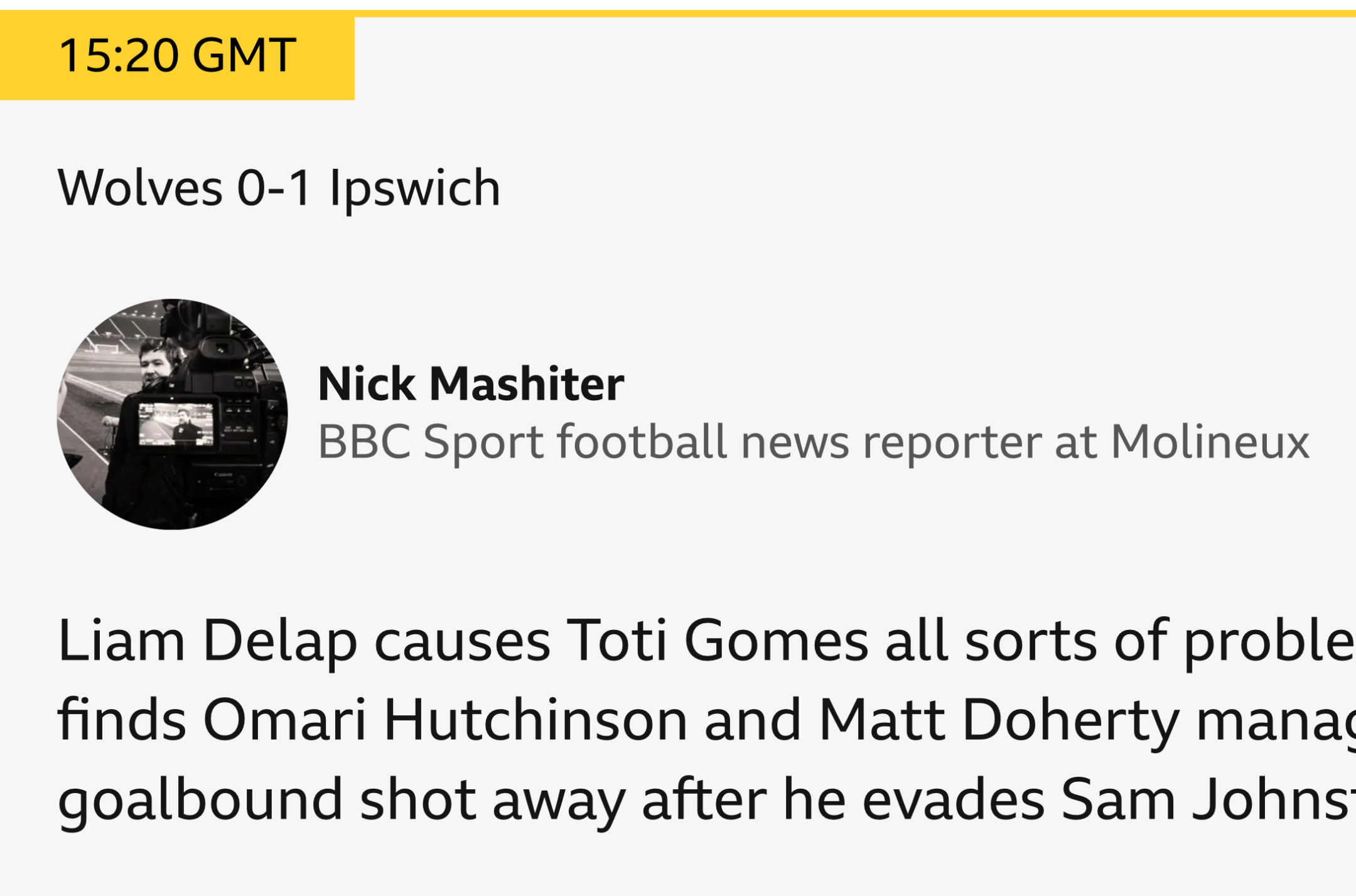Open Nick Mashiter's circular profile photo
Screen dimensions: 1356x896
coord(172,414)
